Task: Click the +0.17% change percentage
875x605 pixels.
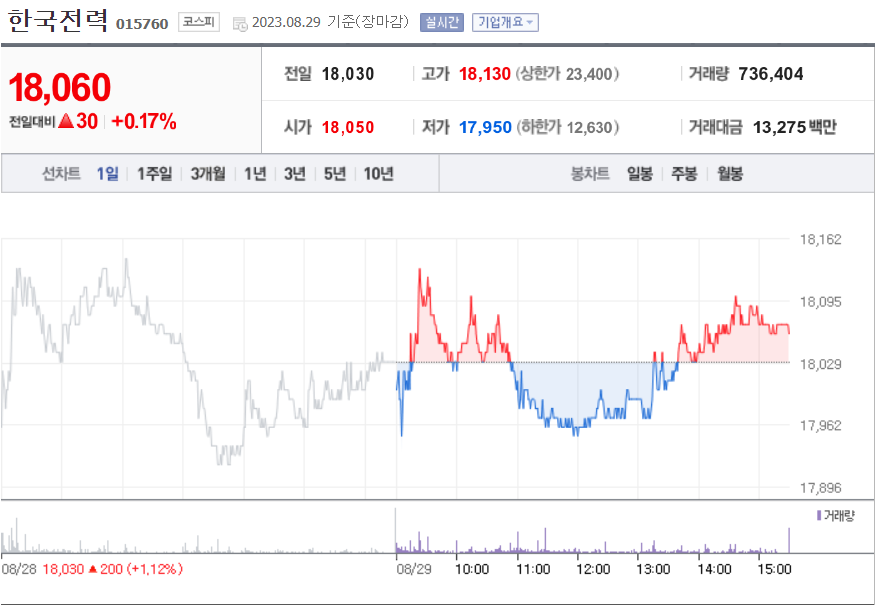Action: [x=144, y=121]
